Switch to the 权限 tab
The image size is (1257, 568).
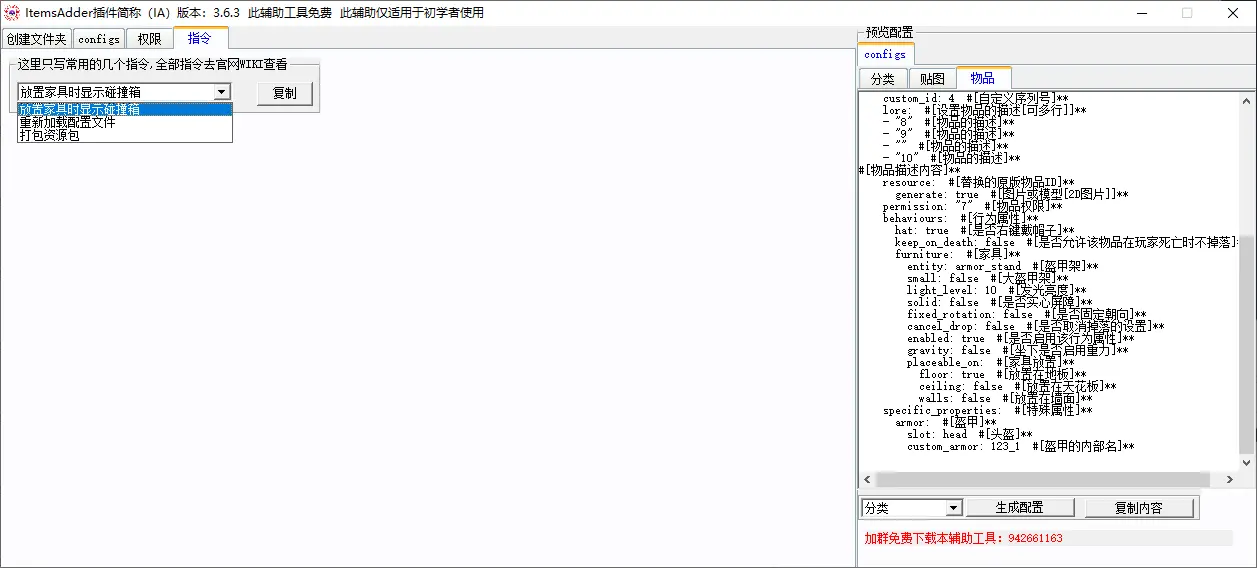(149, 39)
